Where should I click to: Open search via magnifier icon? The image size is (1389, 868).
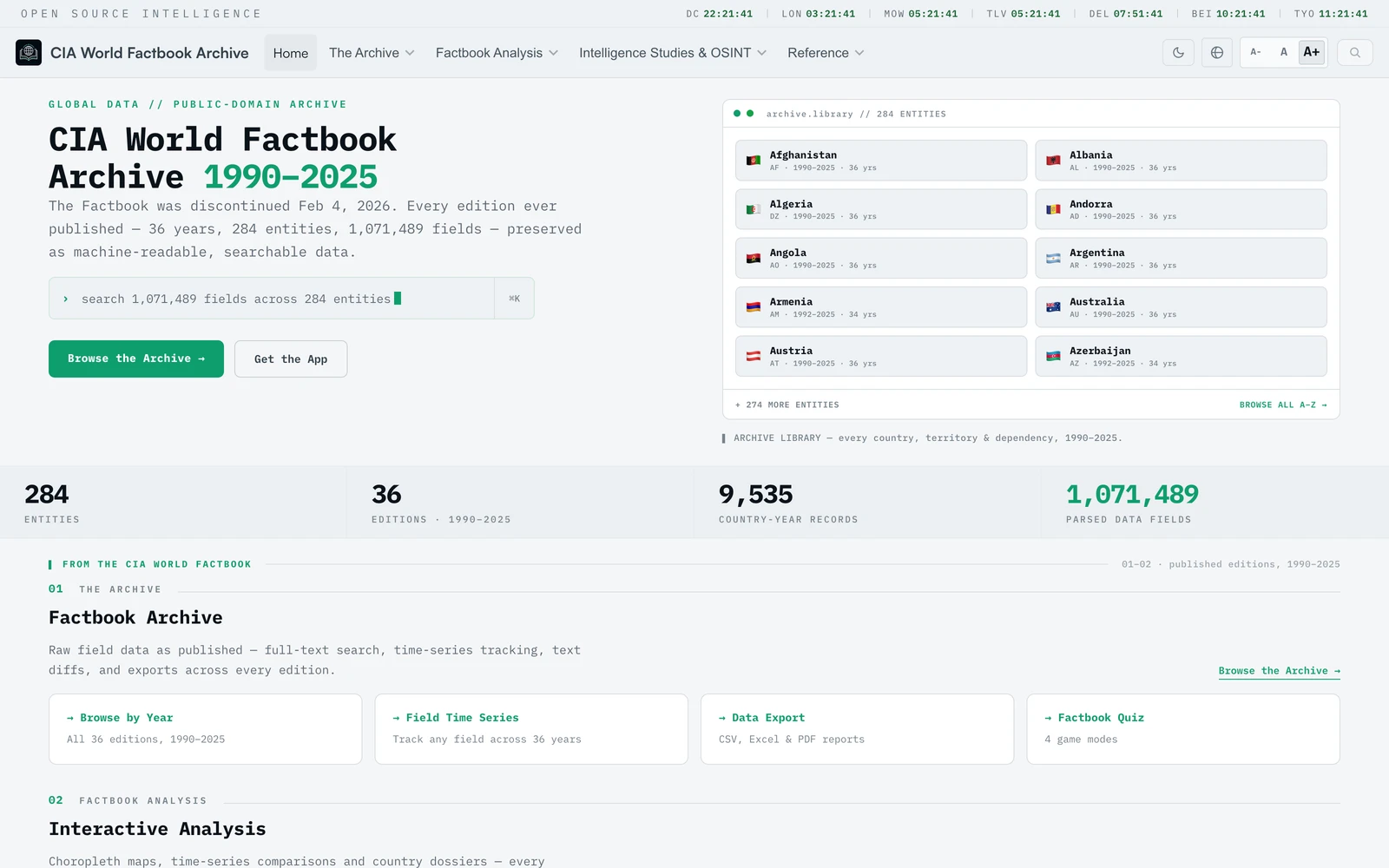point(1355,53)
